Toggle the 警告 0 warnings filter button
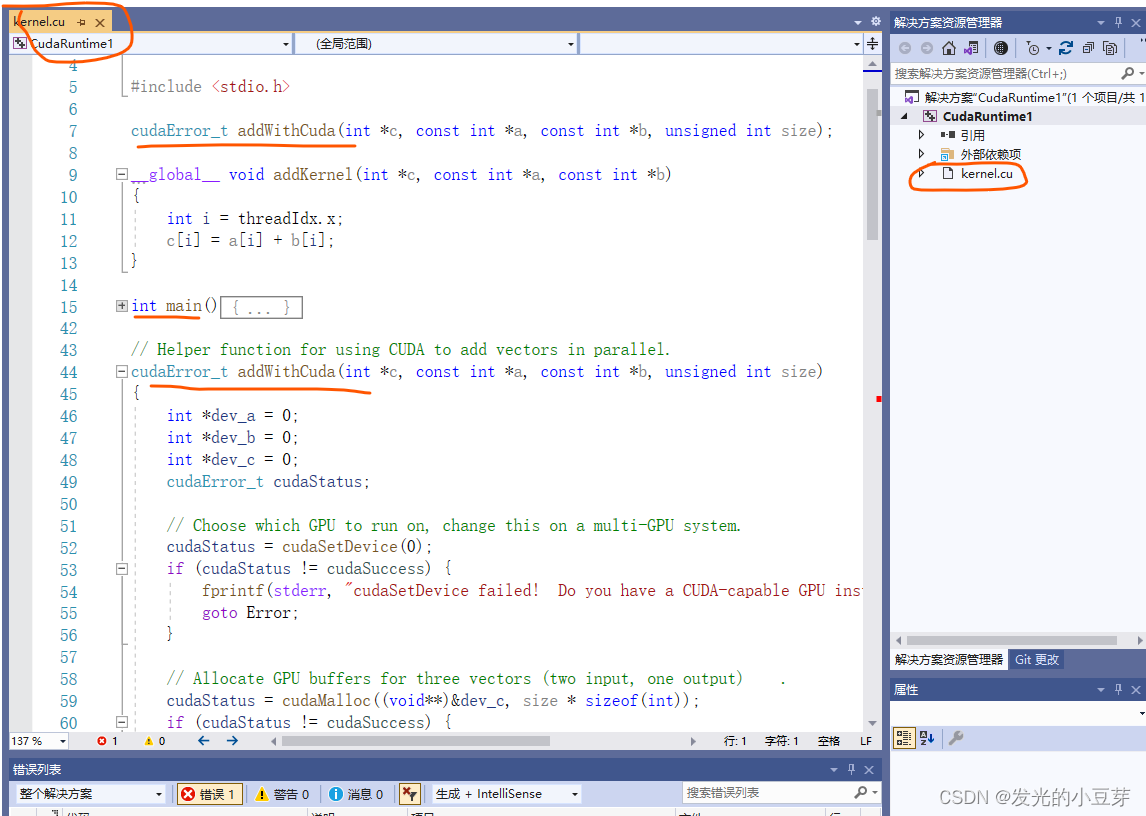The image size is (1146, 816). (282, 794)
